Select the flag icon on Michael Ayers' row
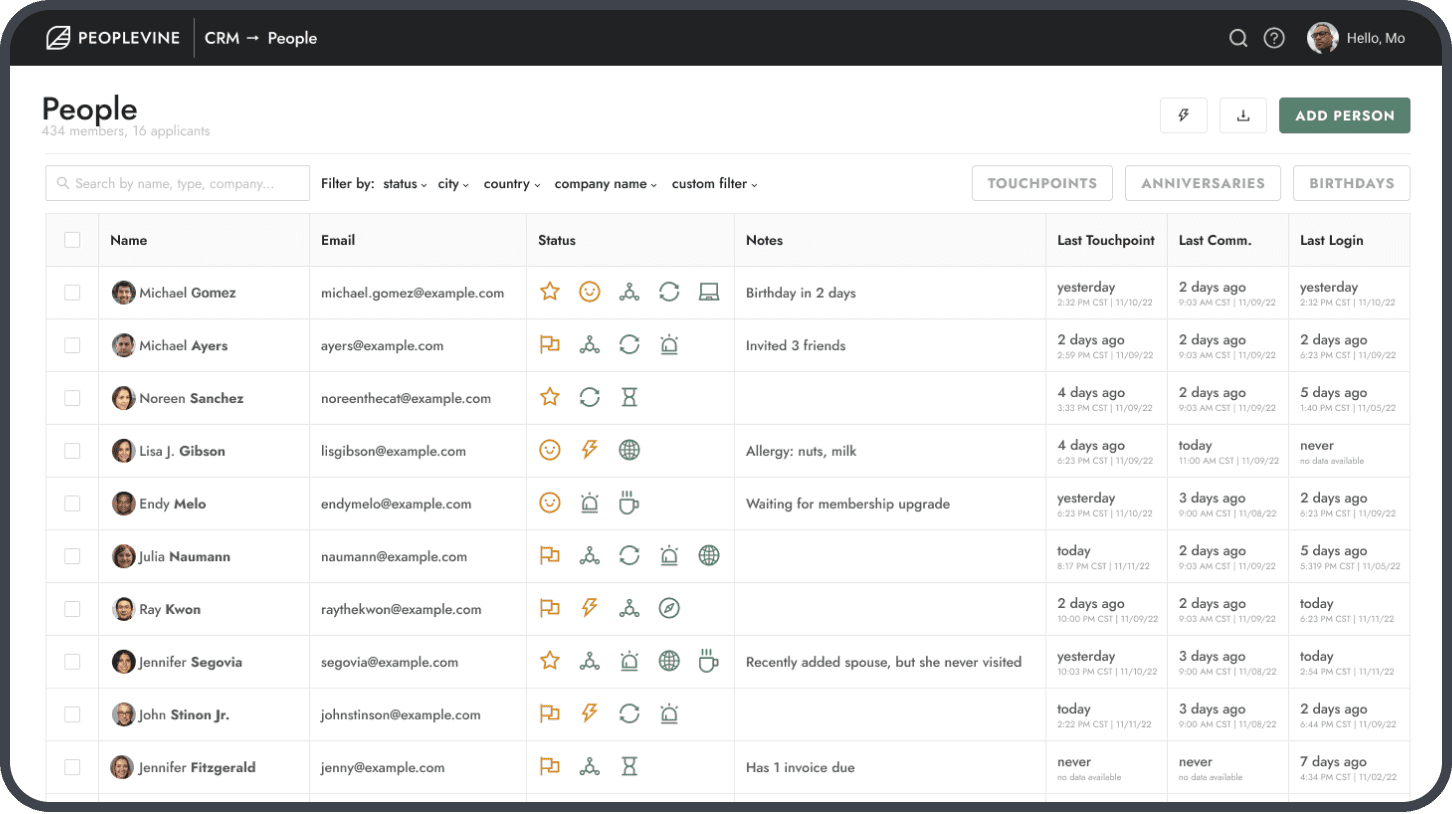Viewport: 1452px width, 814px height. coord(550,344)
